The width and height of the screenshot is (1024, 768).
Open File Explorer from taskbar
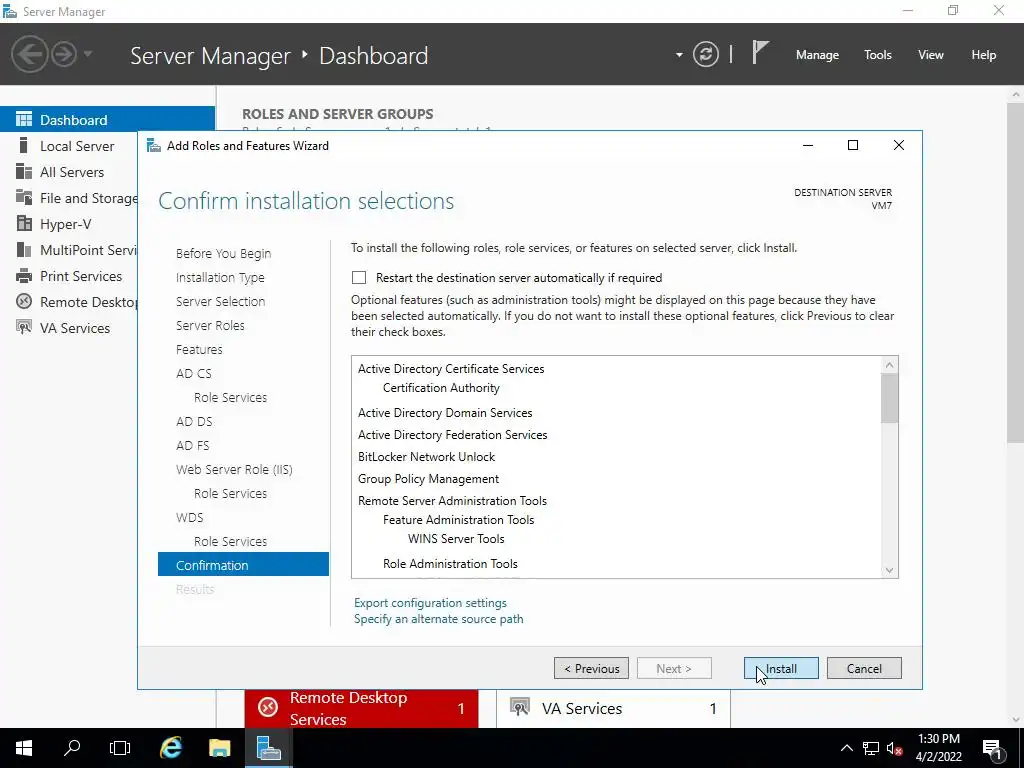pos(219,748)
